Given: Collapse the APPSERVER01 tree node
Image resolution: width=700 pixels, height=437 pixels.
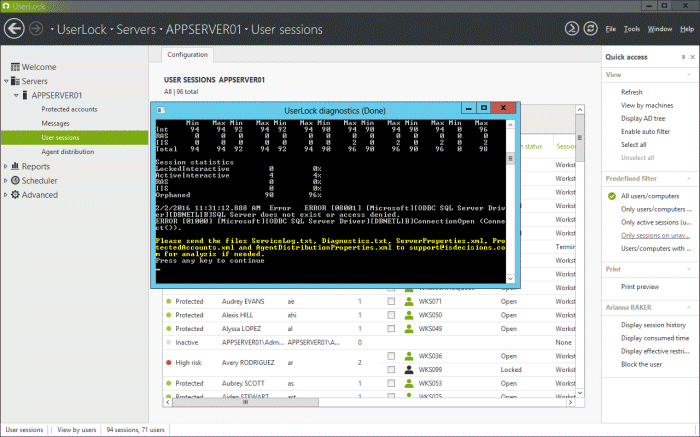Looking at the screenshot, I should 16,95.
